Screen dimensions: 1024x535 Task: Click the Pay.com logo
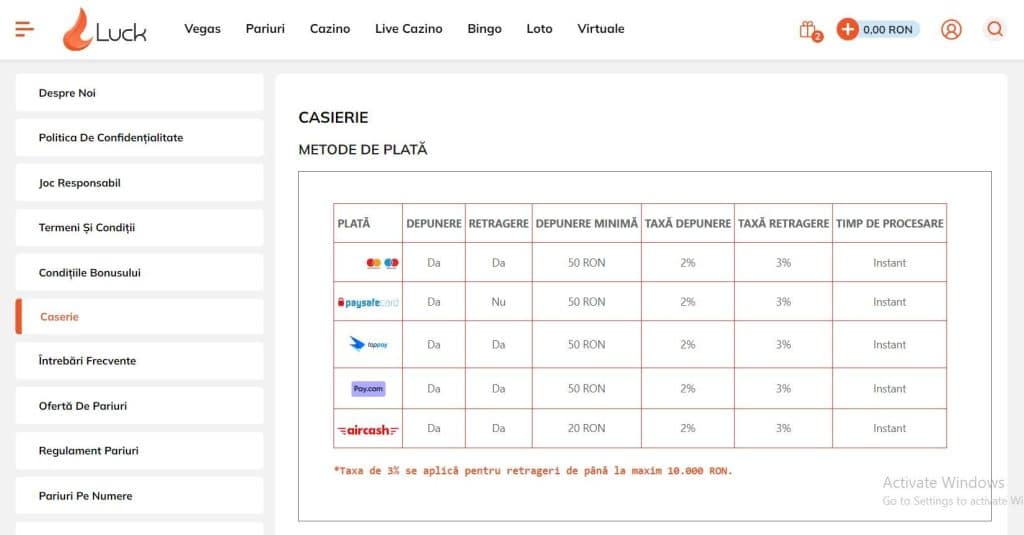368,389
